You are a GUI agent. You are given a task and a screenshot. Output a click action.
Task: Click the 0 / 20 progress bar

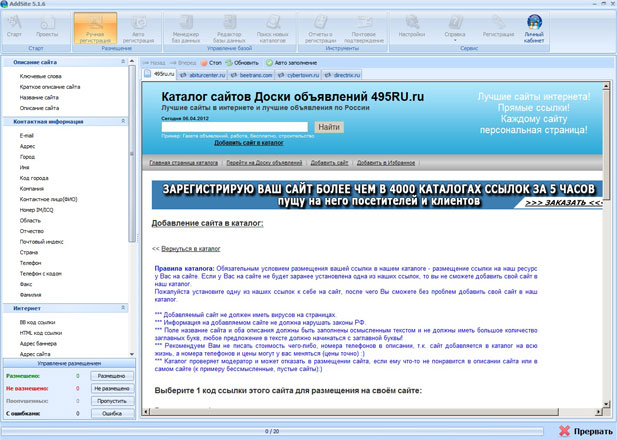click(x=272, y=431)
